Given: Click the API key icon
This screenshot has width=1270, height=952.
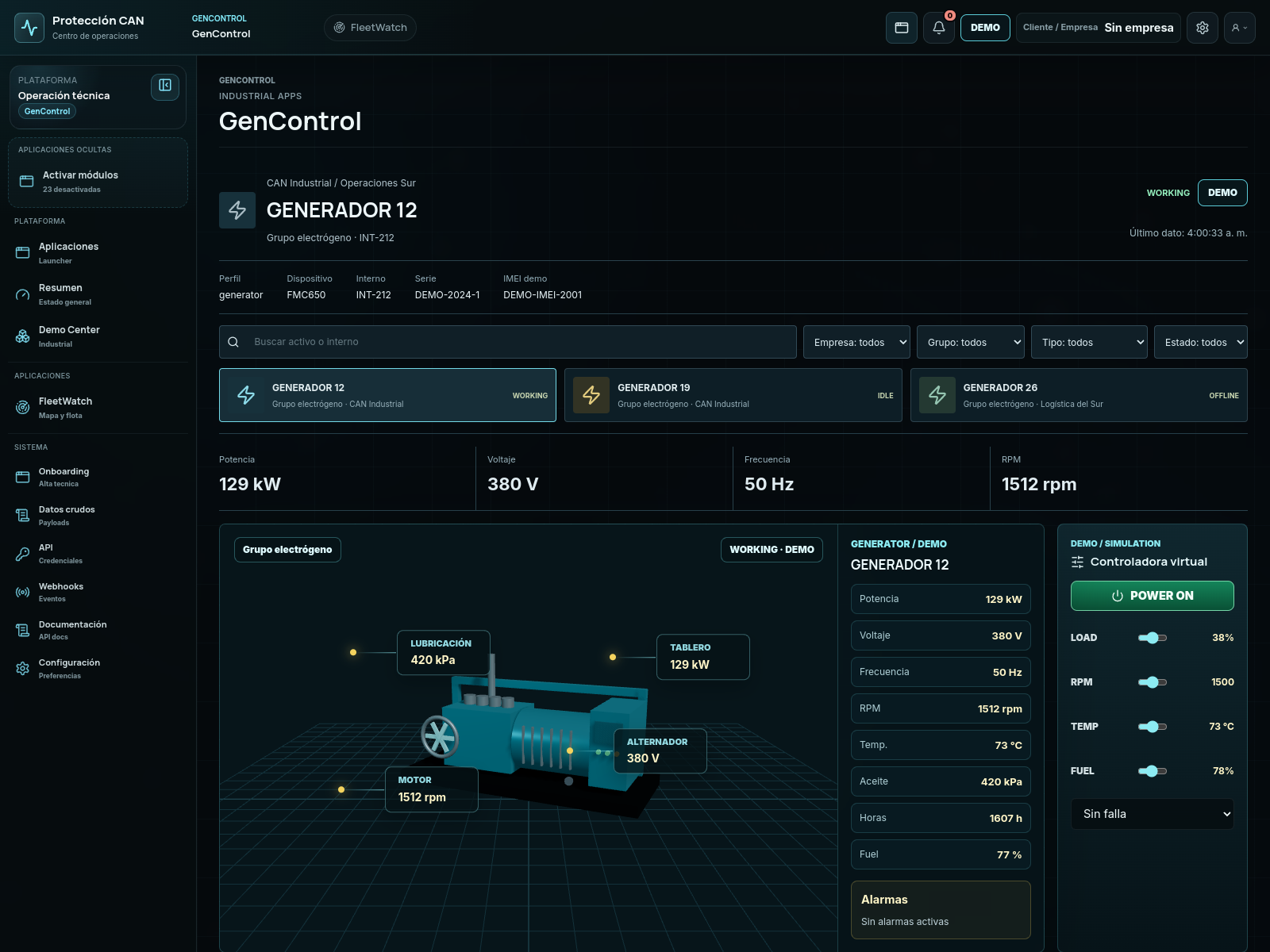Looking at the screenshot, I should tap(23, 554).
